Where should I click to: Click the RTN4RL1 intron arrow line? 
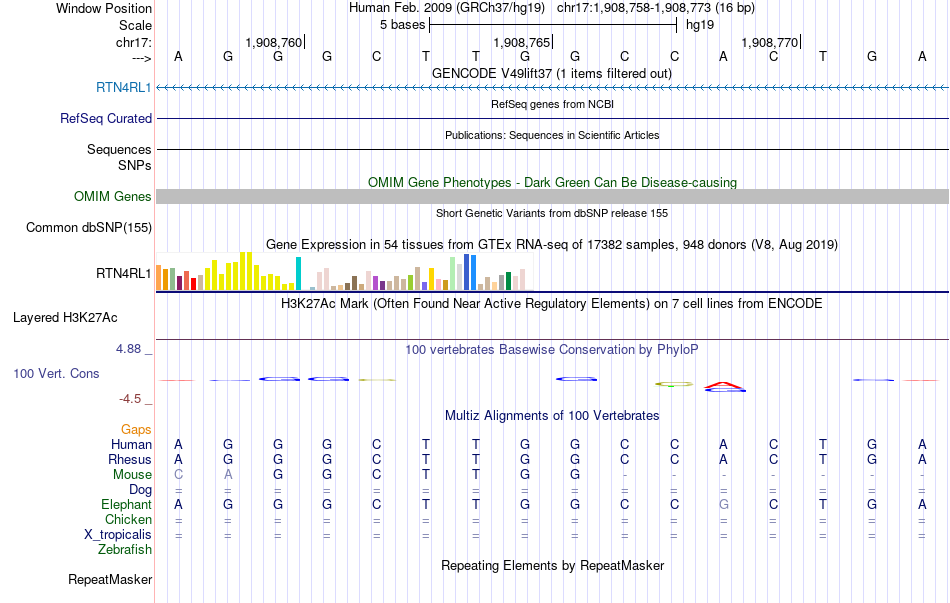pos(552,88)
